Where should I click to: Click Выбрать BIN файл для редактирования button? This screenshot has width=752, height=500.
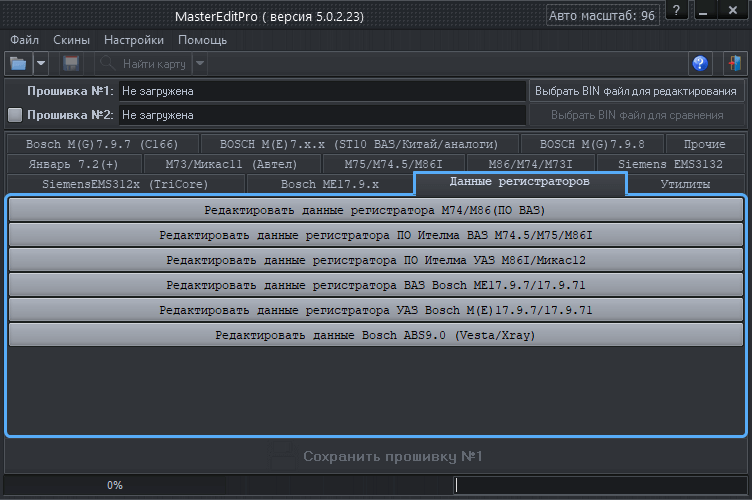point(635,91)
